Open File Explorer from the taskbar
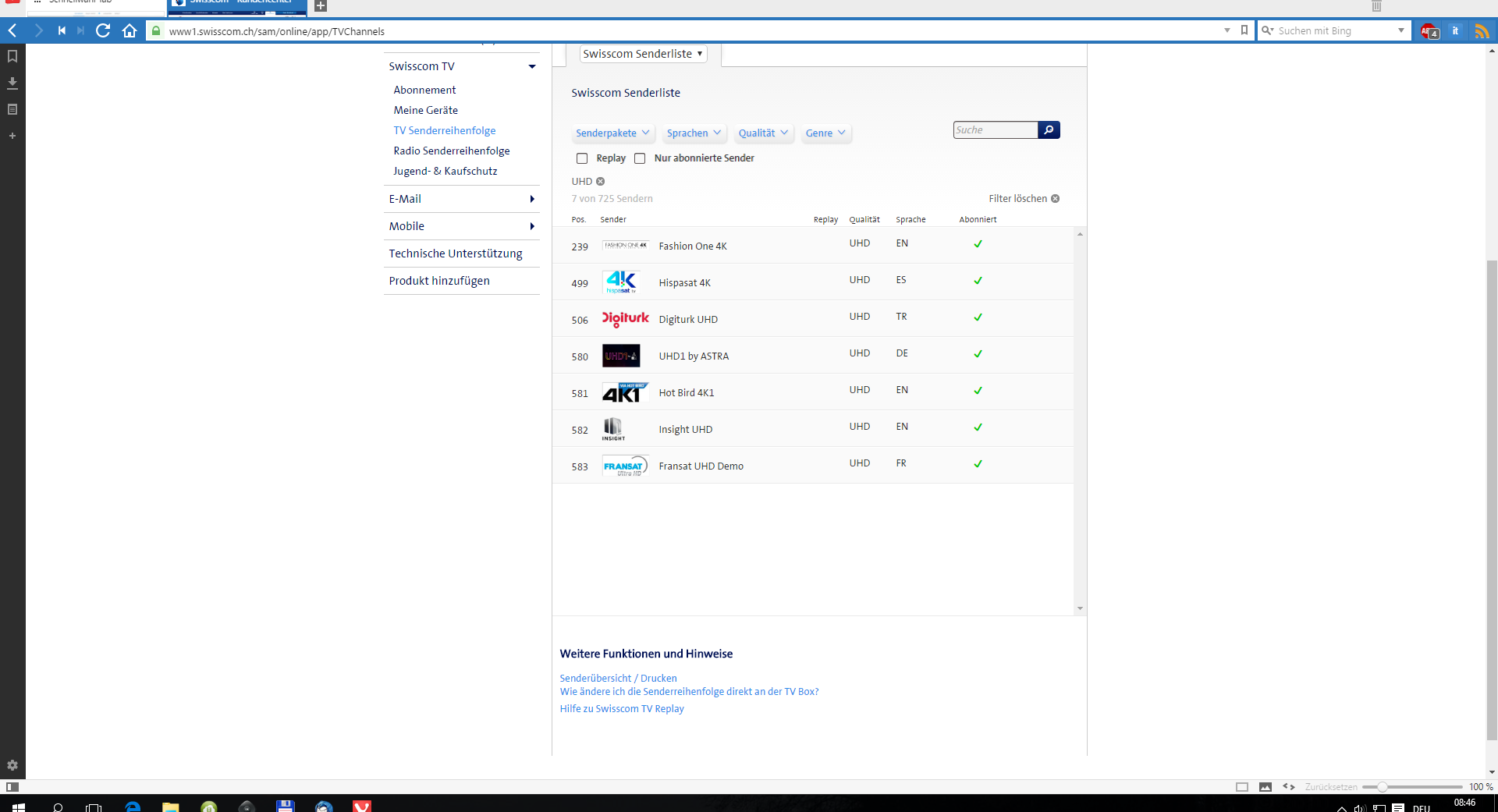This screenshot has width=1498, height=812. click(170, 806)
